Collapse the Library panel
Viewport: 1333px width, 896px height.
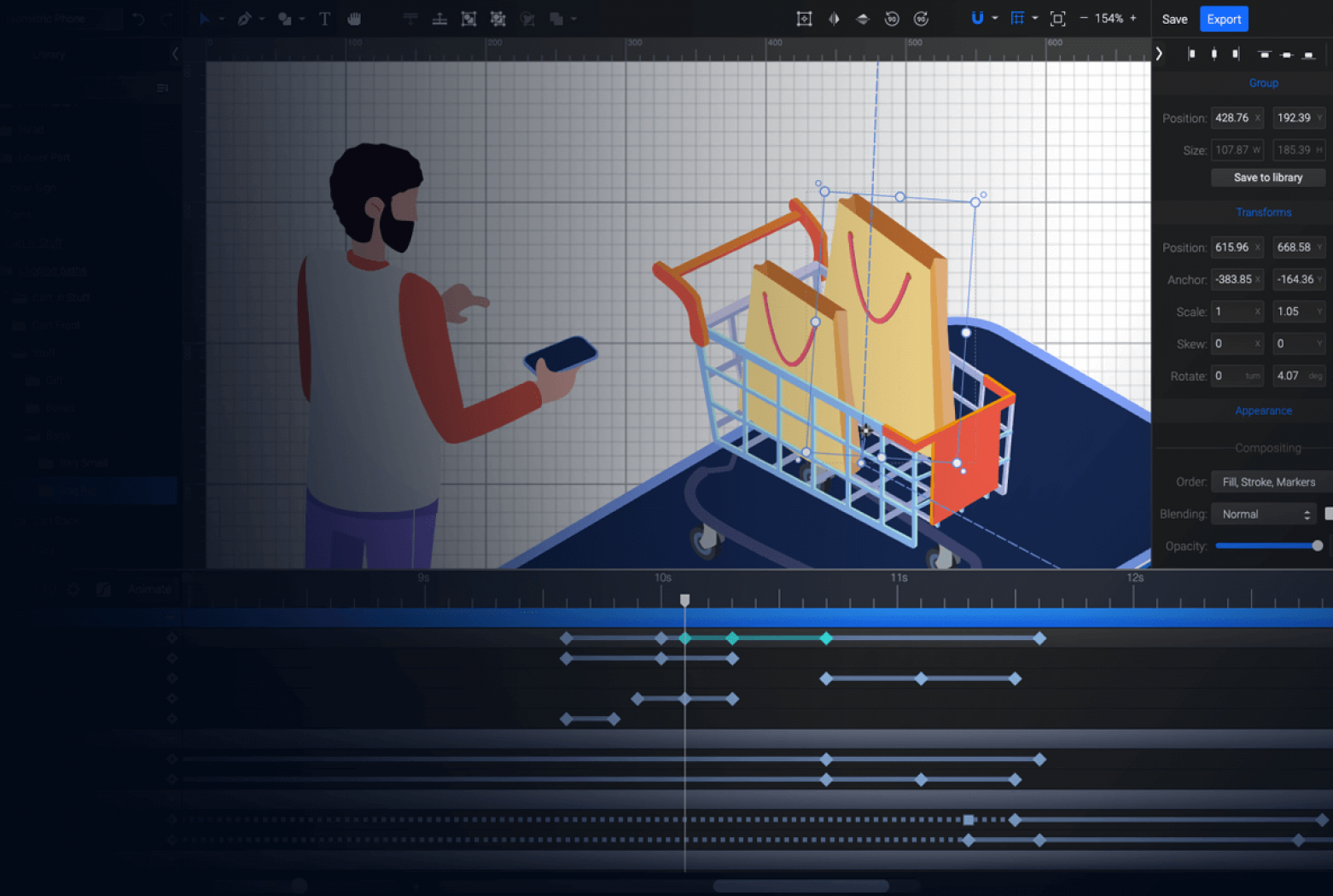[x=175, y=53]
